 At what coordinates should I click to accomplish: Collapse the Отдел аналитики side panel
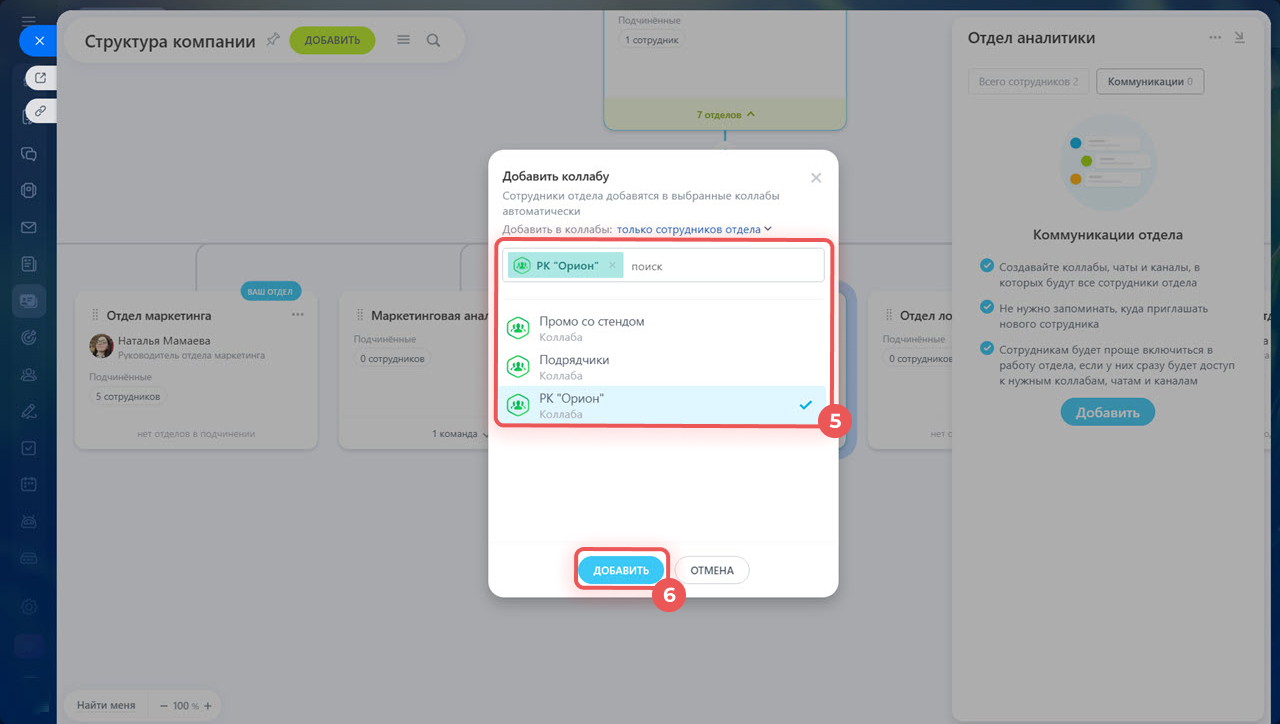pos(1240,38)
